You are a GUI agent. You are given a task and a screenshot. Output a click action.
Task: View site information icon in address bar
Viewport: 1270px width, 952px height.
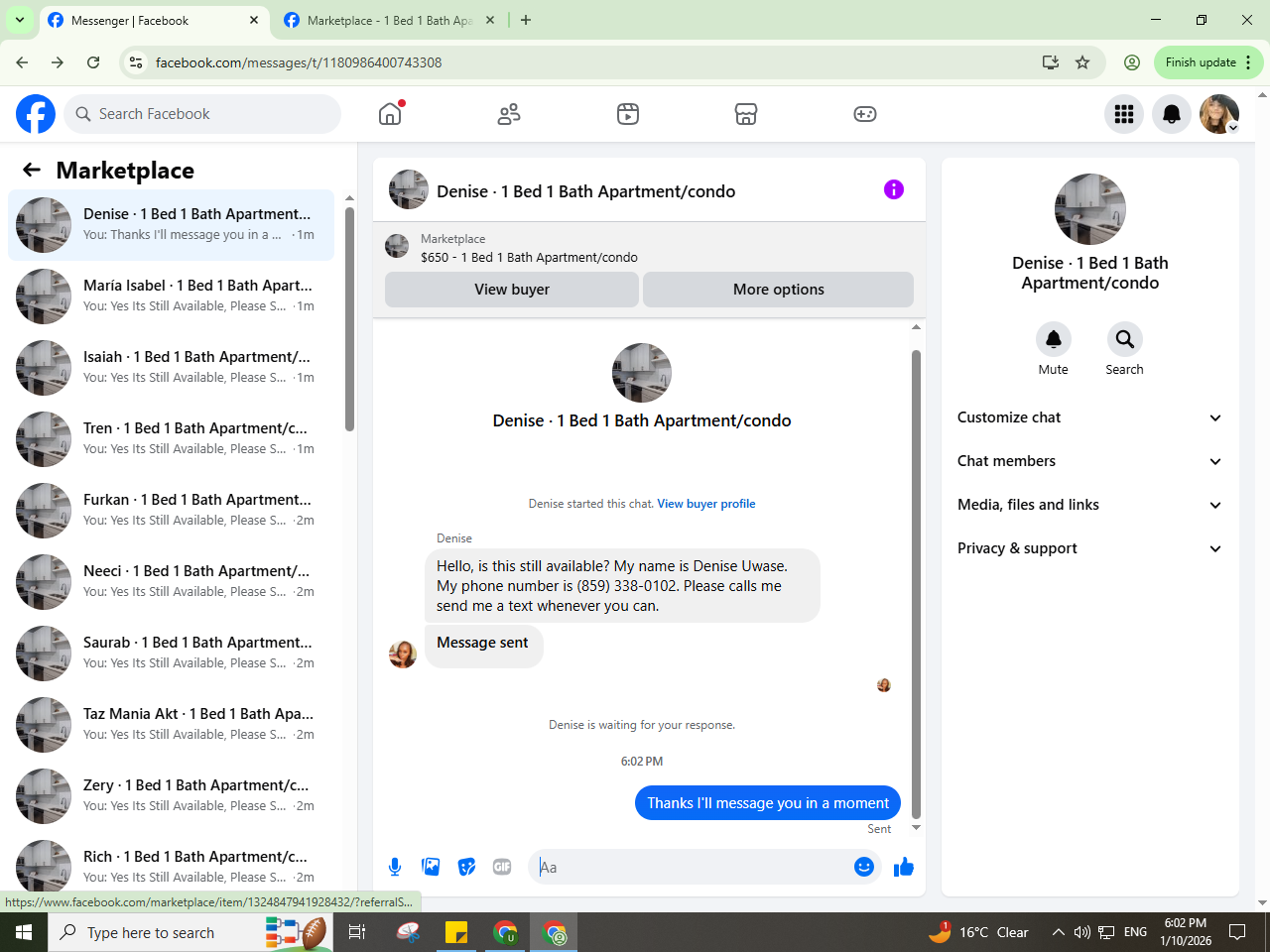(136, 62)
